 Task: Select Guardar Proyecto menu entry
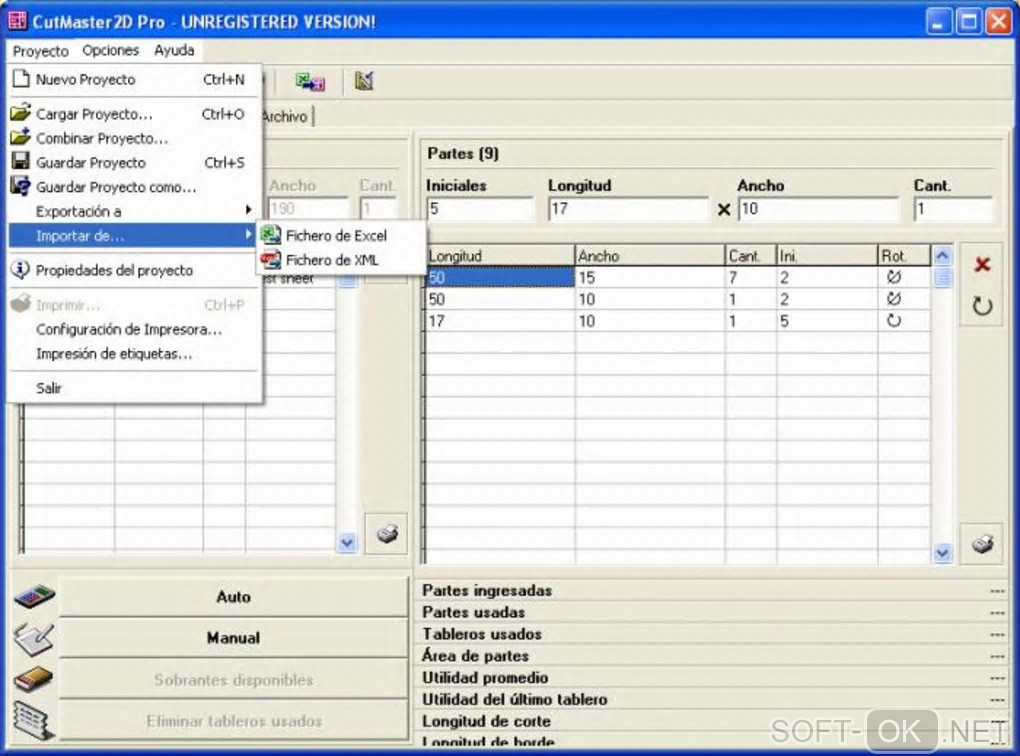133,163
